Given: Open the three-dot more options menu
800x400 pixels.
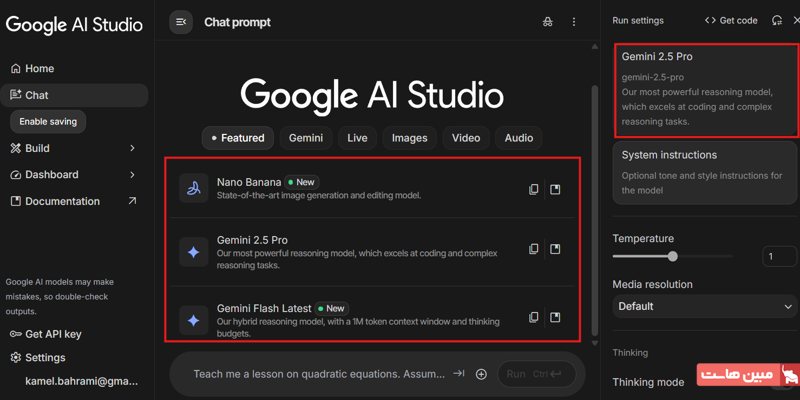Looking at the screenshot, I should pyautogui.click(x=574, y=22).
